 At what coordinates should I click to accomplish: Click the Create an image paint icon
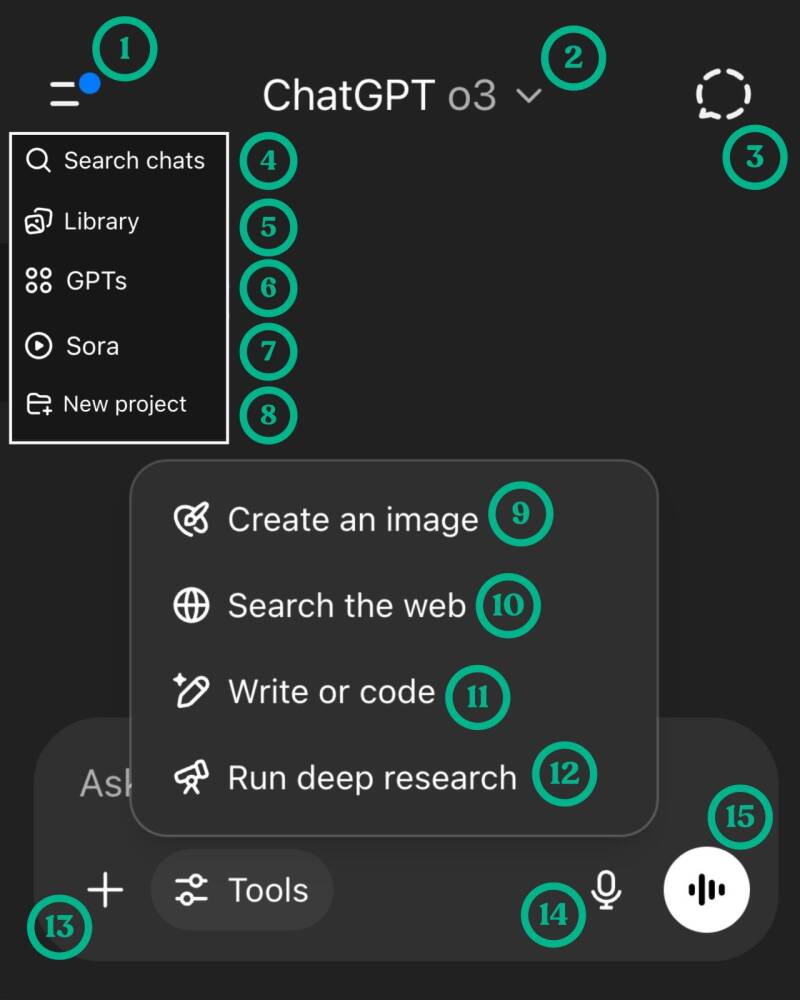[x=191, y=520]
